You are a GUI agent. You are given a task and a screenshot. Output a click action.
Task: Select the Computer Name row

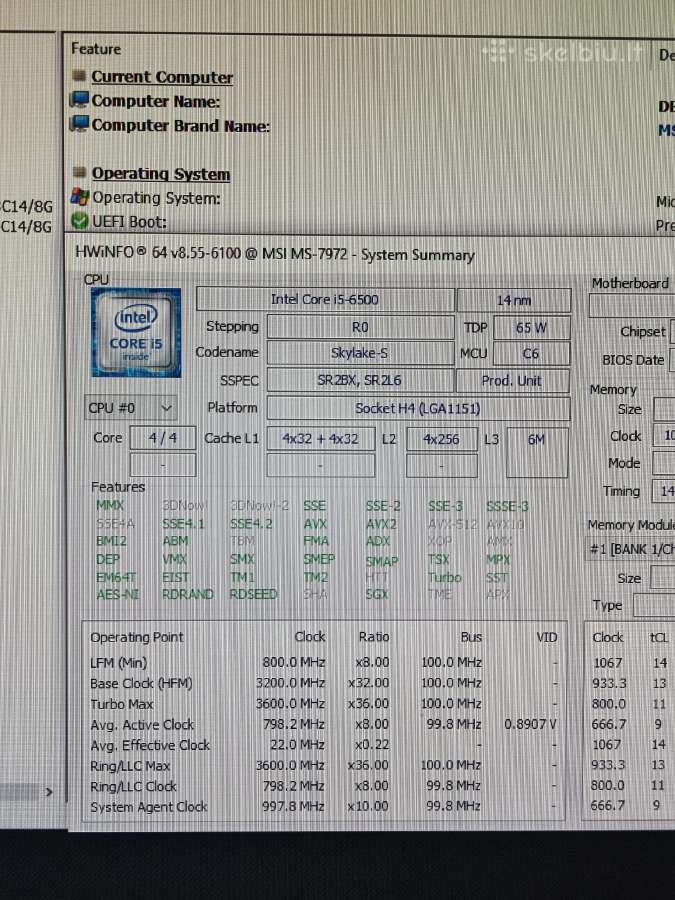pos(156,101)
